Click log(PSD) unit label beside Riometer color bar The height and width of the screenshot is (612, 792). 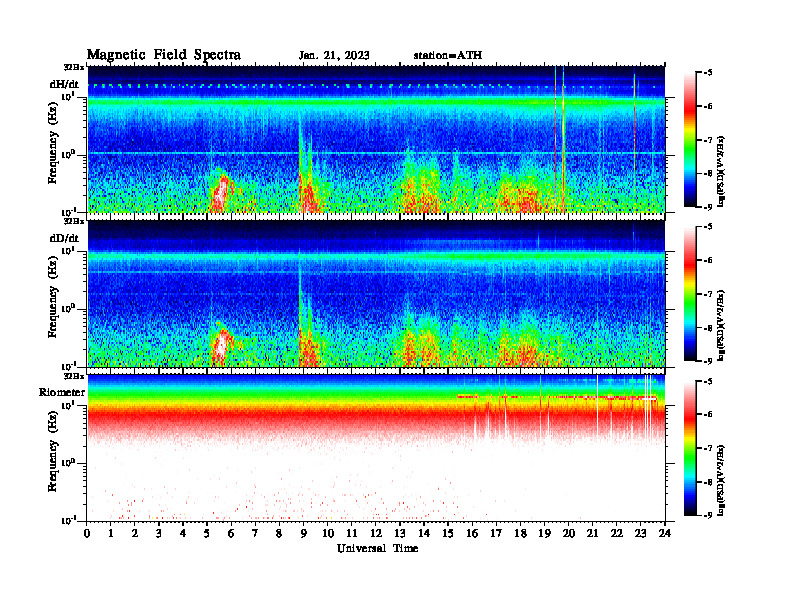coord(721,480)
